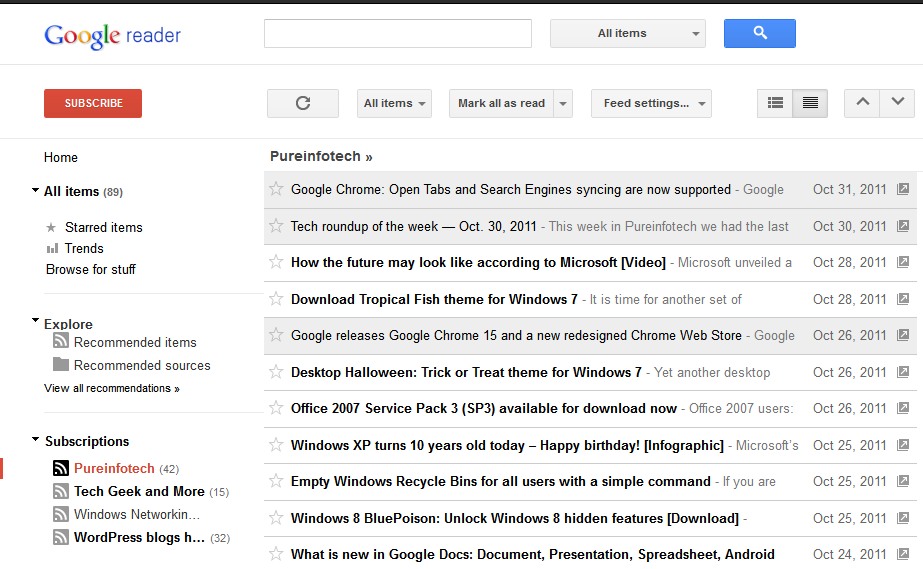923x569 pixels.
Task: Select the Pureinfotech (42) subscription
Action: 126,468
